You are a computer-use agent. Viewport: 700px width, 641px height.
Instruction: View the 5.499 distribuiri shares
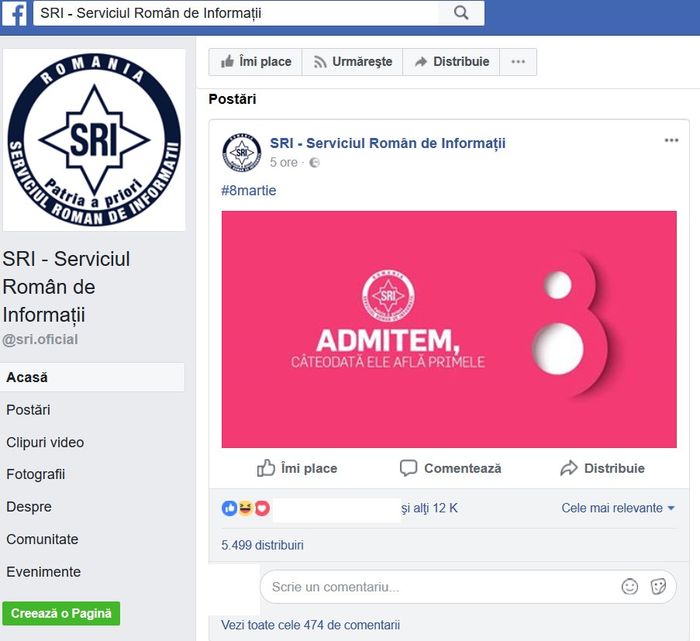coord(262,545)
